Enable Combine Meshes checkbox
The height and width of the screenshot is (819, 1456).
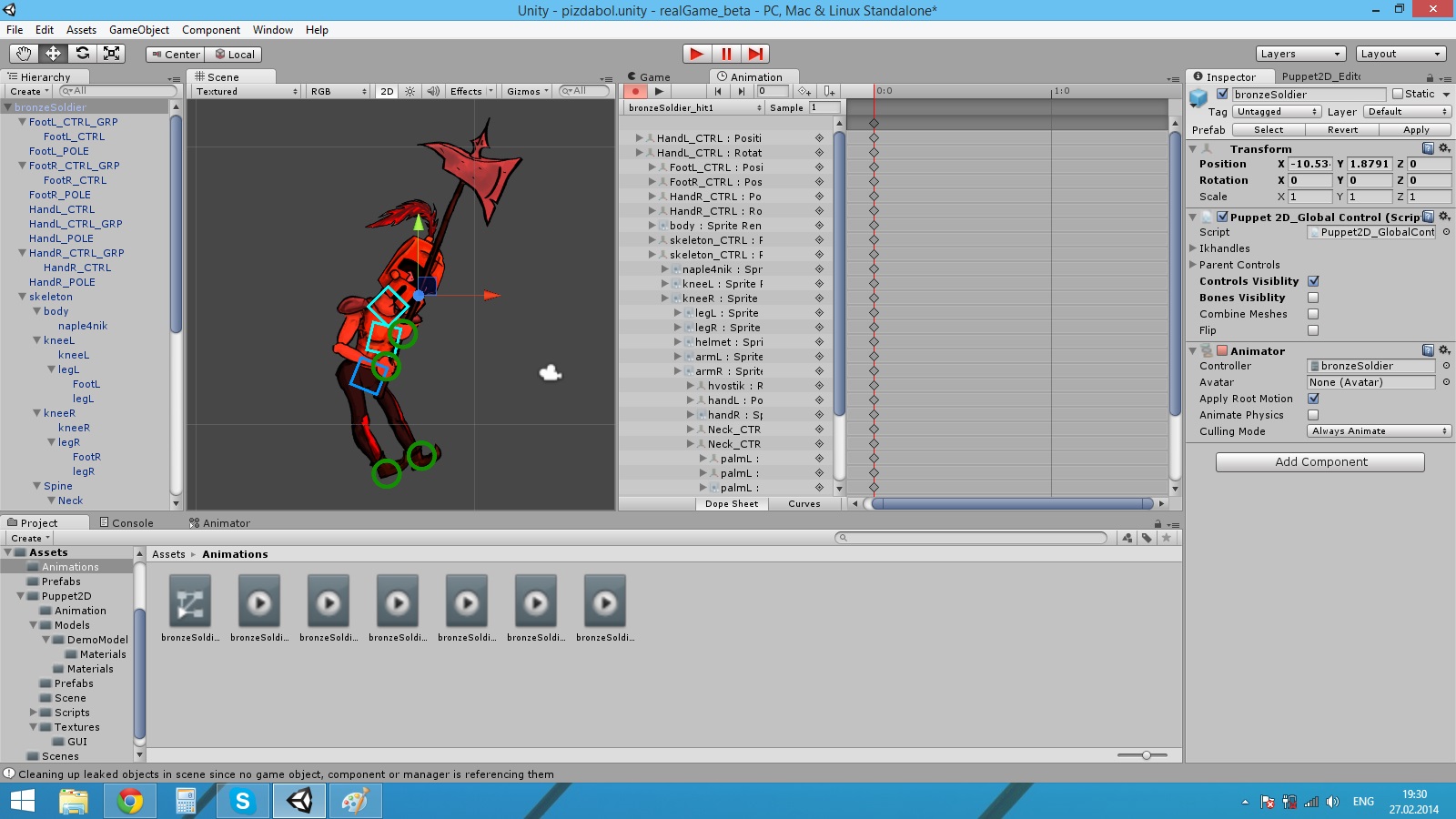click(x=1313, y=314)
